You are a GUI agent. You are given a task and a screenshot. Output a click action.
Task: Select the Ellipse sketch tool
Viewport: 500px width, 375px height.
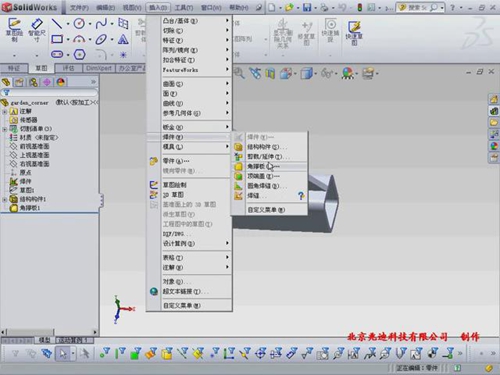pos(101,39)
